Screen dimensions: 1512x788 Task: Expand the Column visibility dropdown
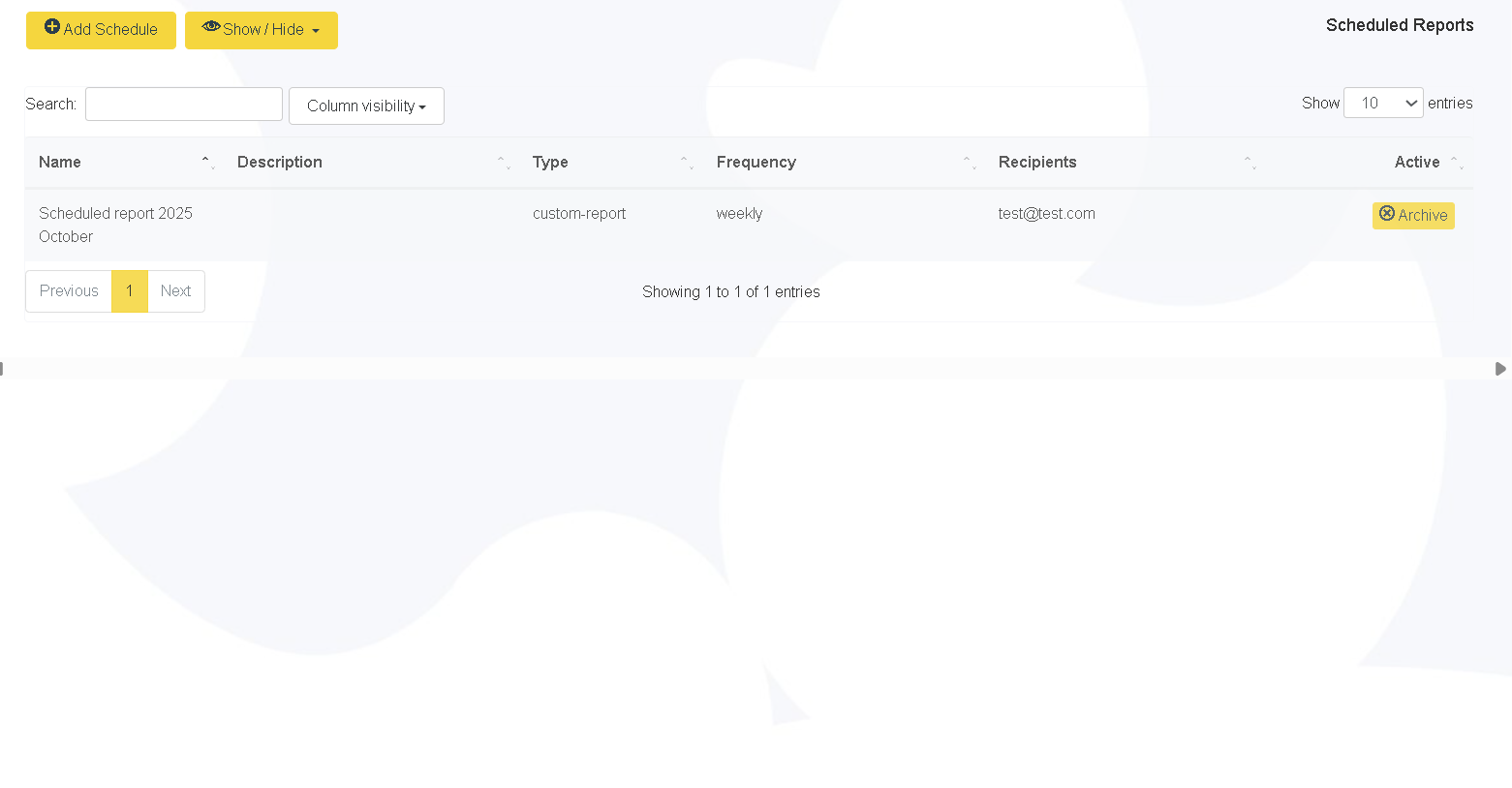tap(366, 106)
